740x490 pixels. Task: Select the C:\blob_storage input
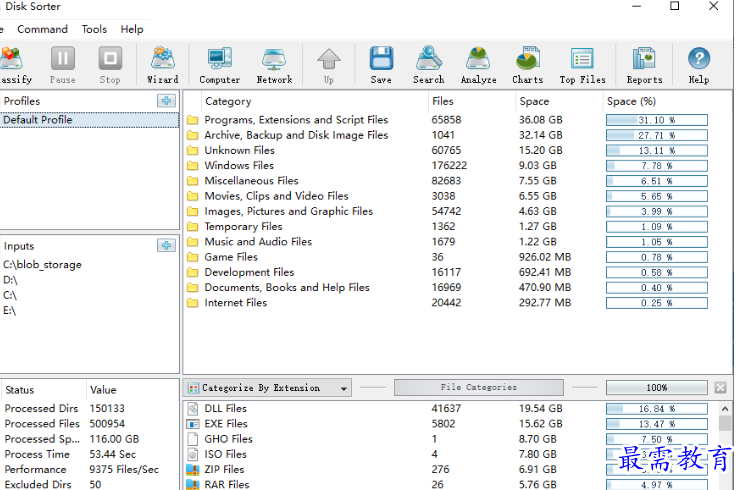click(x=42, y=265)
